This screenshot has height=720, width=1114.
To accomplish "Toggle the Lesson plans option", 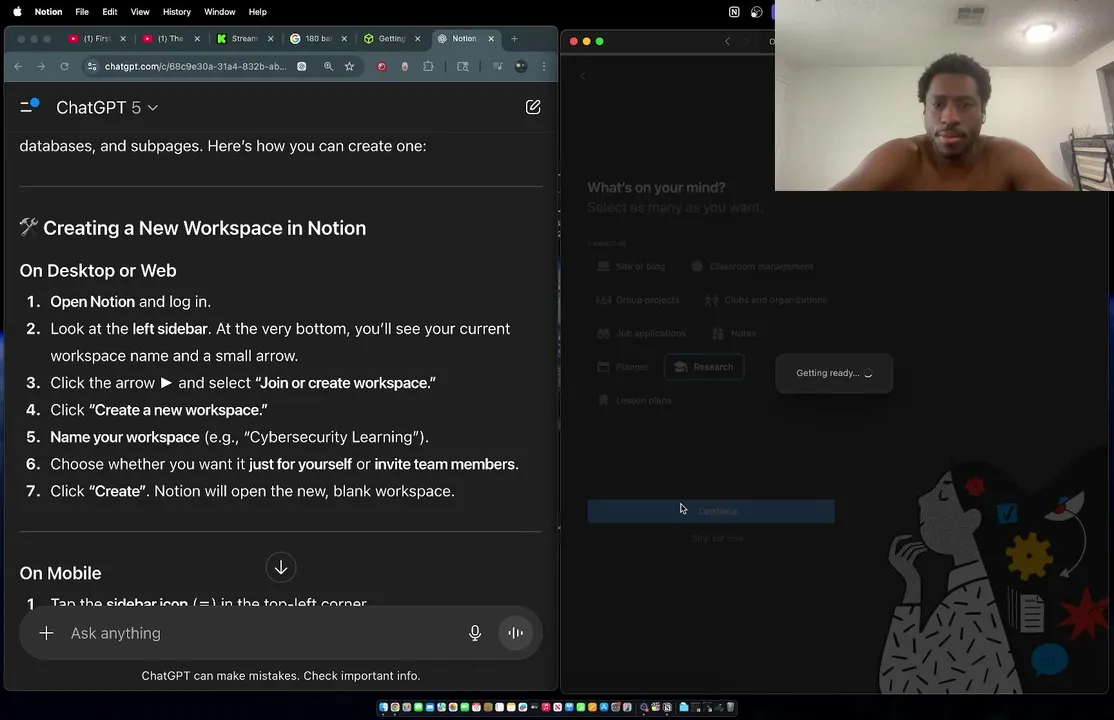I will tap(634, 400).
